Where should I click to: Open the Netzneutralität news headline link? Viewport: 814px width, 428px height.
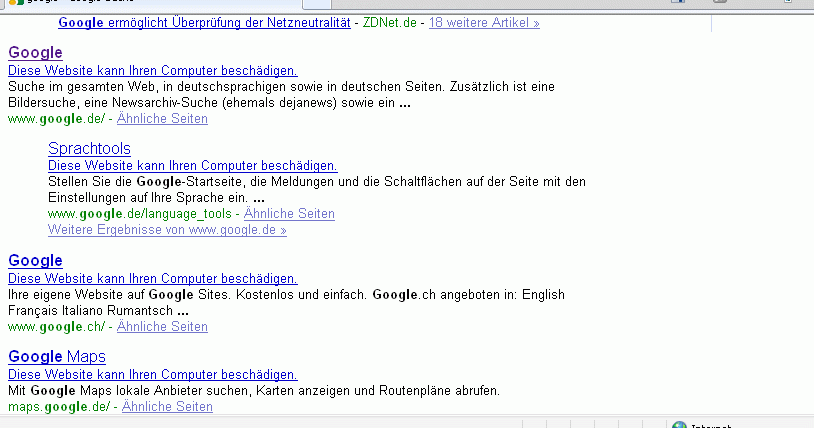[204, 22]
